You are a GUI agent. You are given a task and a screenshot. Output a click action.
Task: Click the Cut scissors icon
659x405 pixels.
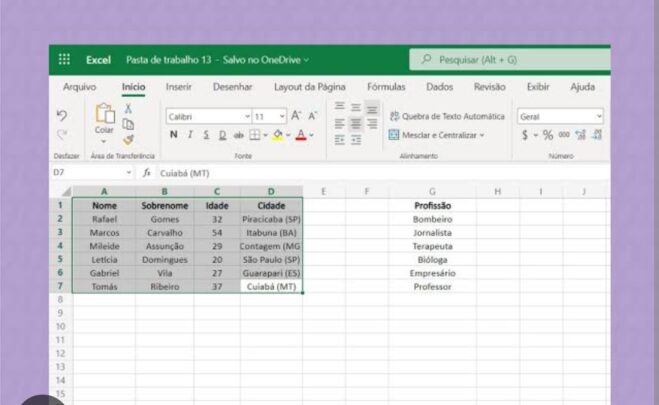[128, 108]
